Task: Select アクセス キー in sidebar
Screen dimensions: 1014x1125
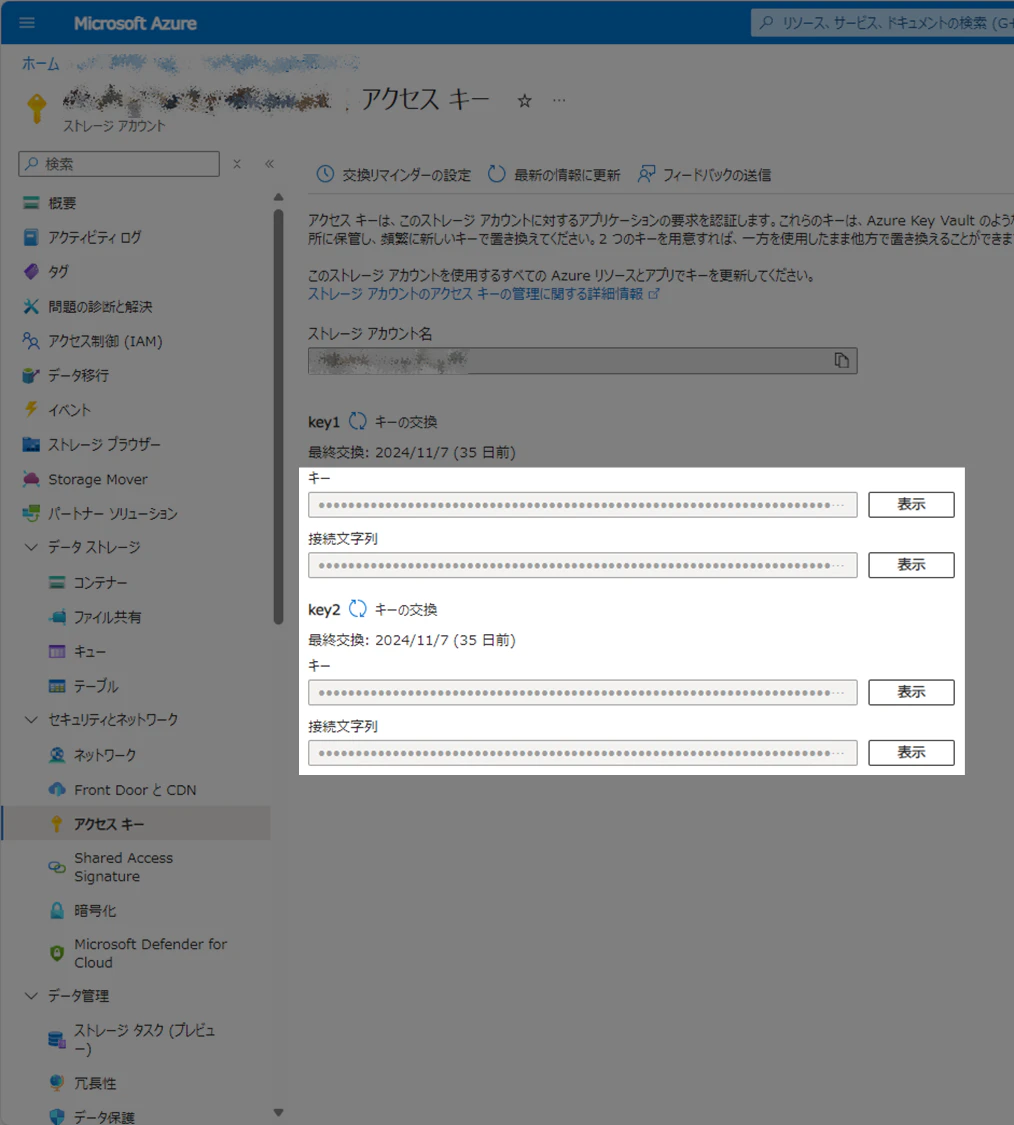Action: click(136, 824)
